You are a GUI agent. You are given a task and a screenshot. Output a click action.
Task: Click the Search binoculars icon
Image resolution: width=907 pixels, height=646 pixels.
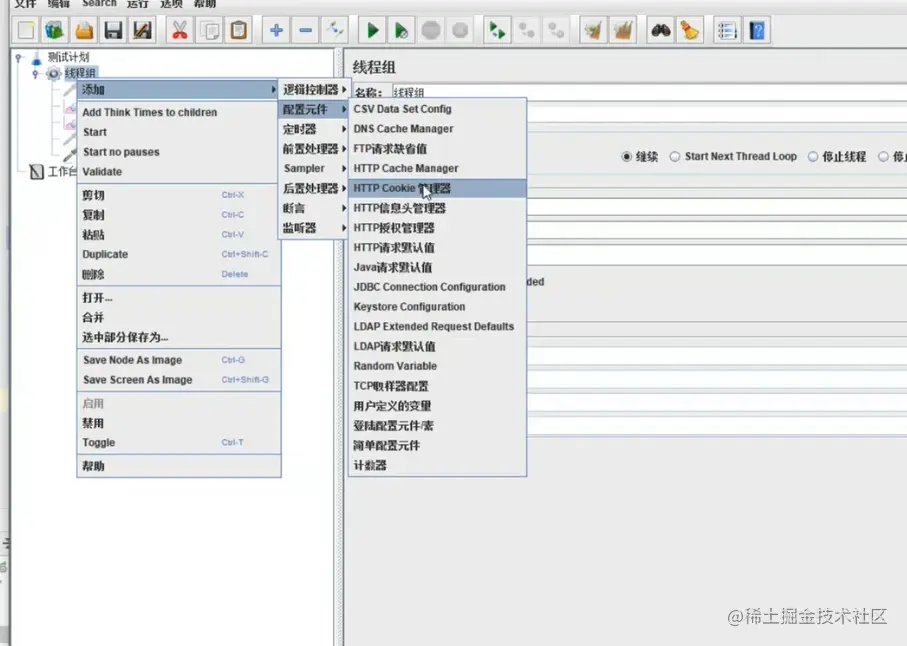(x=661, y=30)
